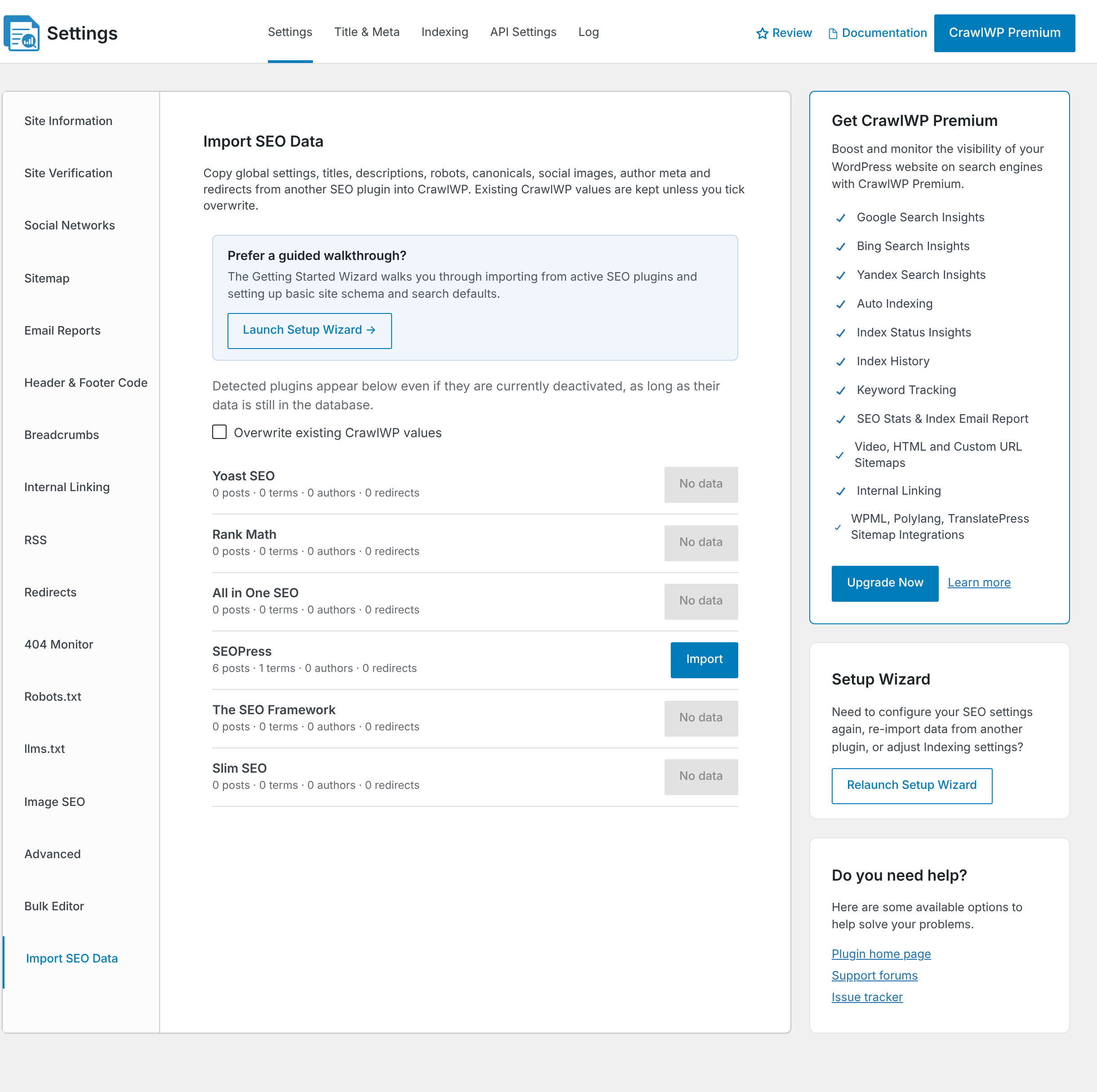Click the Review star icon
The image size is (1097, 1092).
tap(762, 34)
